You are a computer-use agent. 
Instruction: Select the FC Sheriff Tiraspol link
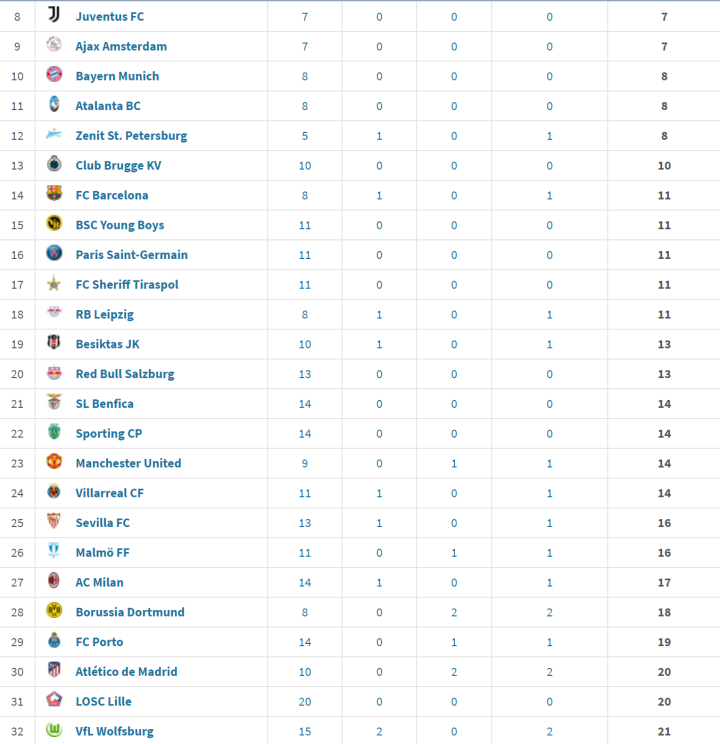click(x=127, y=285)
